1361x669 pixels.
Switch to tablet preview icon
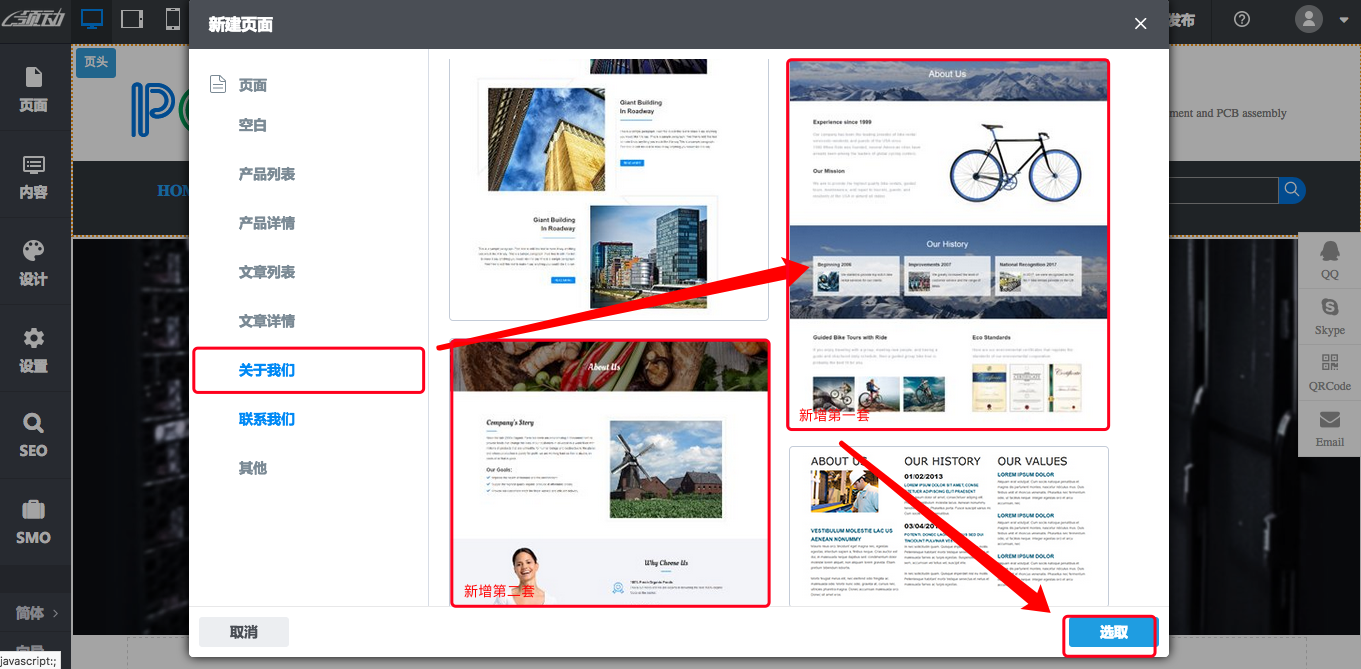(x=132, y=19)
